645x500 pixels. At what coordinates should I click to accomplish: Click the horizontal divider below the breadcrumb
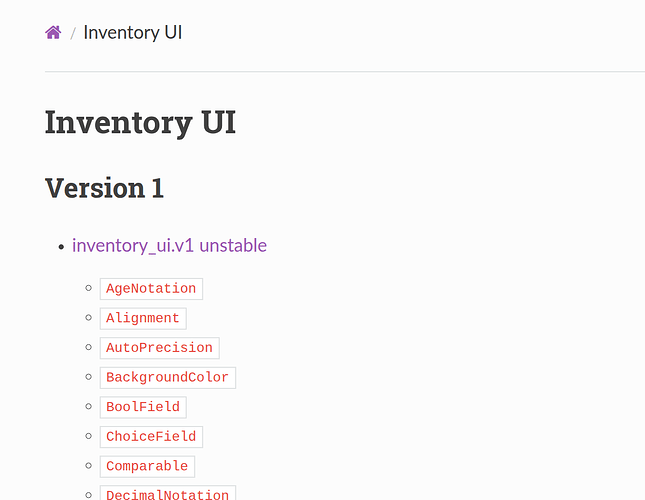tap(345, 72)
